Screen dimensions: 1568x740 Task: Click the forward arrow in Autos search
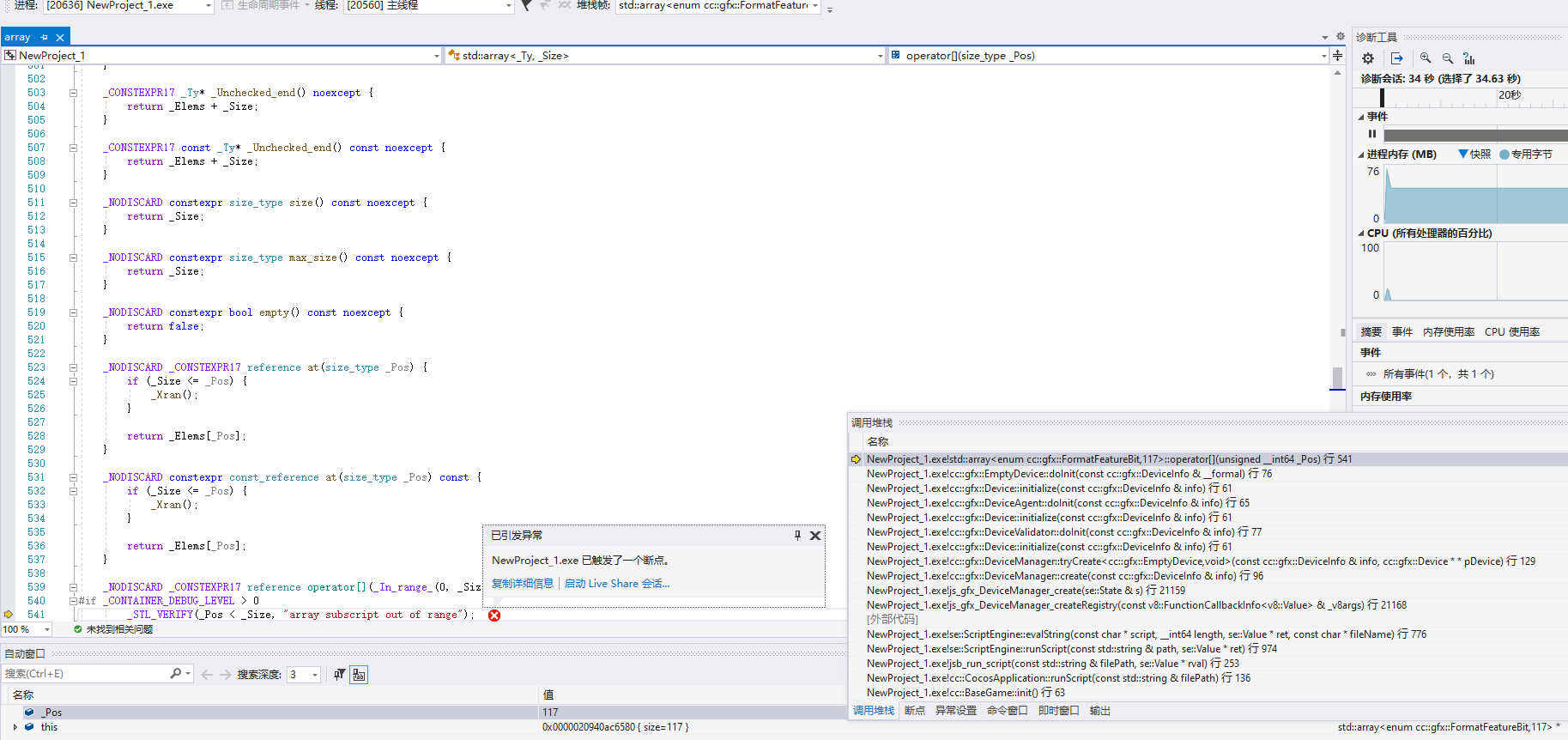point(225,675)
